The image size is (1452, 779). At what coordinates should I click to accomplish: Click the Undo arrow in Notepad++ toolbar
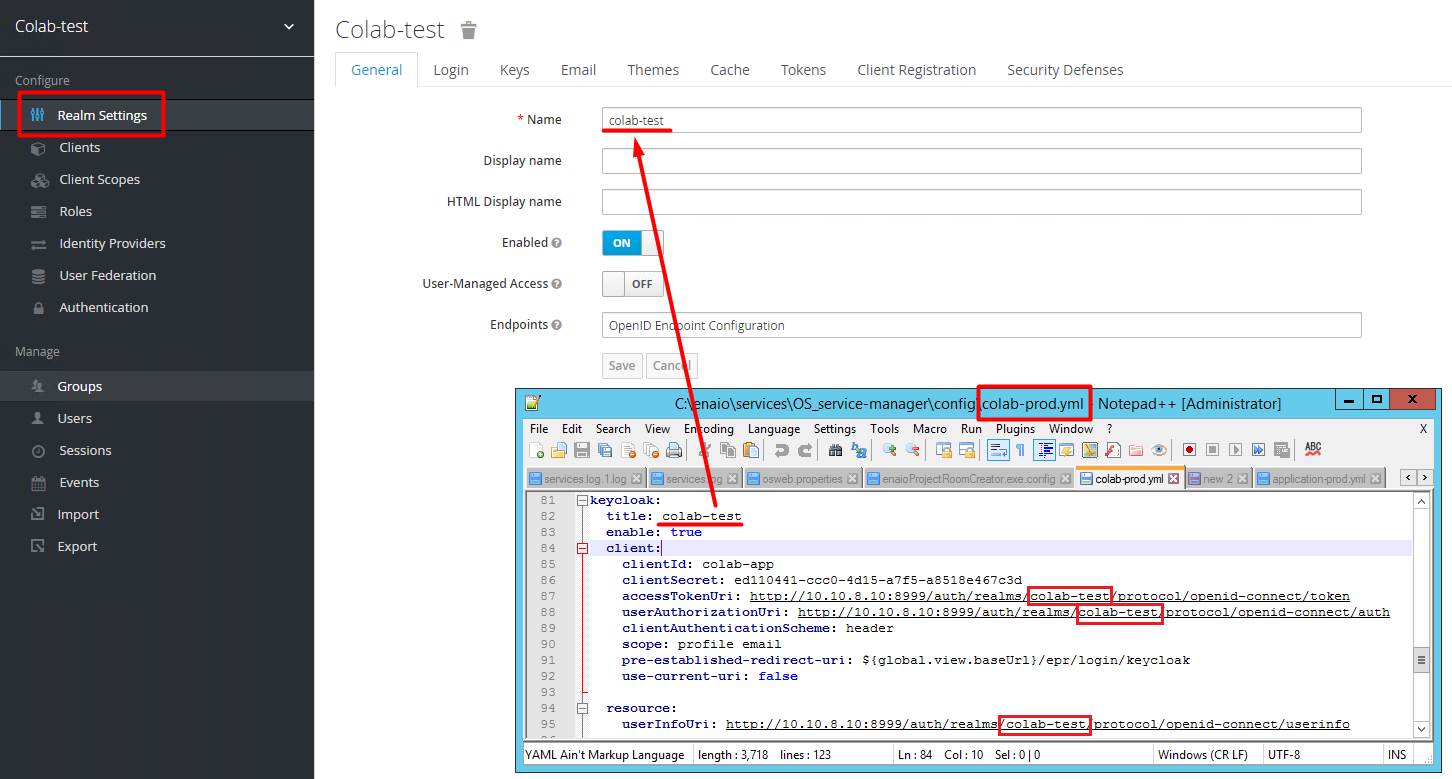(782, 450)
